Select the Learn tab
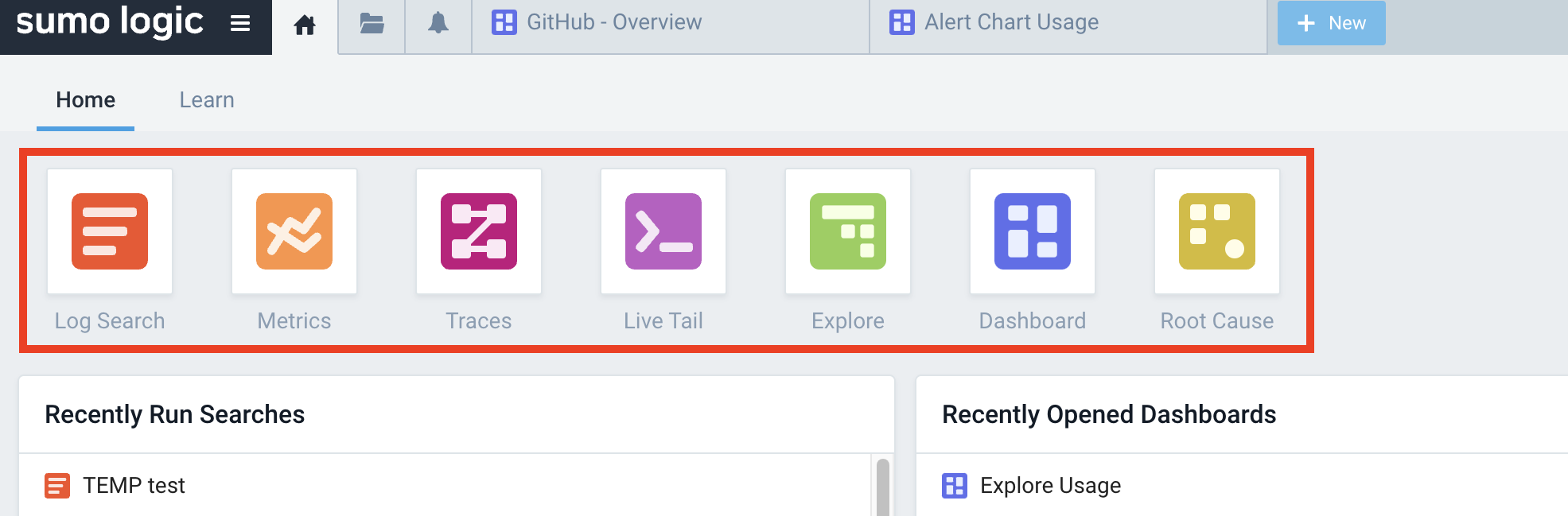This screenshot has height=516, width=1568. tap(207, 100)
